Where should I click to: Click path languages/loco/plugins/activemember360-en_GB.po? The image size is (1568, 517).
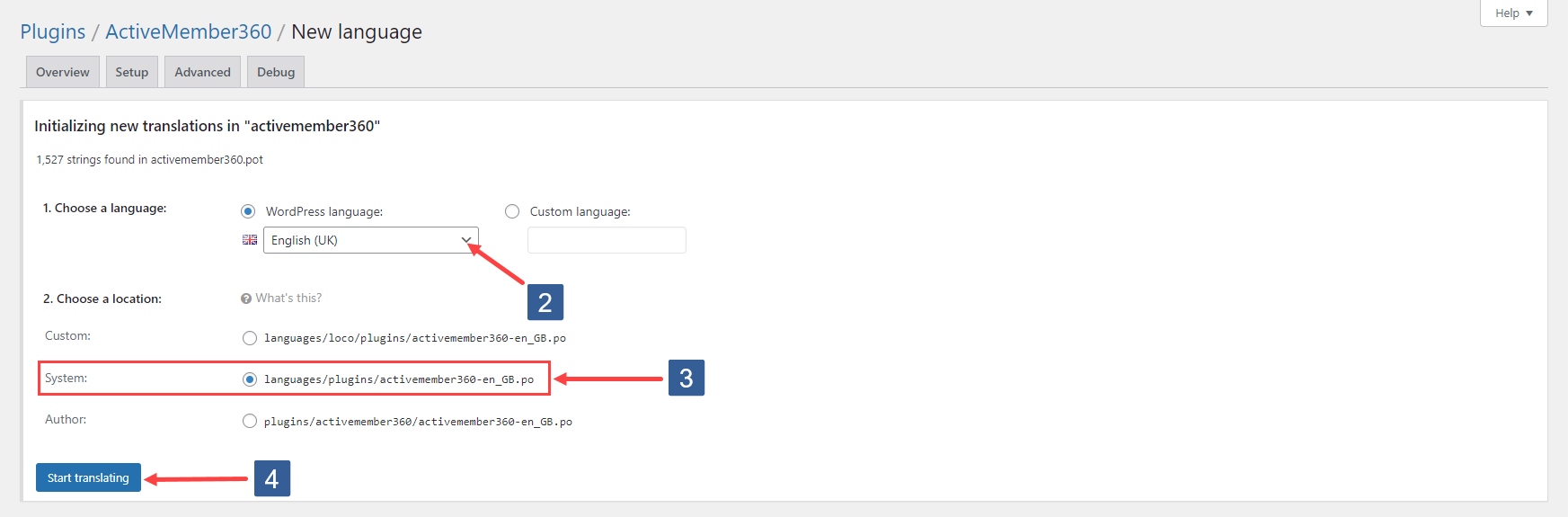pyautogui.click(x=415, y=338)
